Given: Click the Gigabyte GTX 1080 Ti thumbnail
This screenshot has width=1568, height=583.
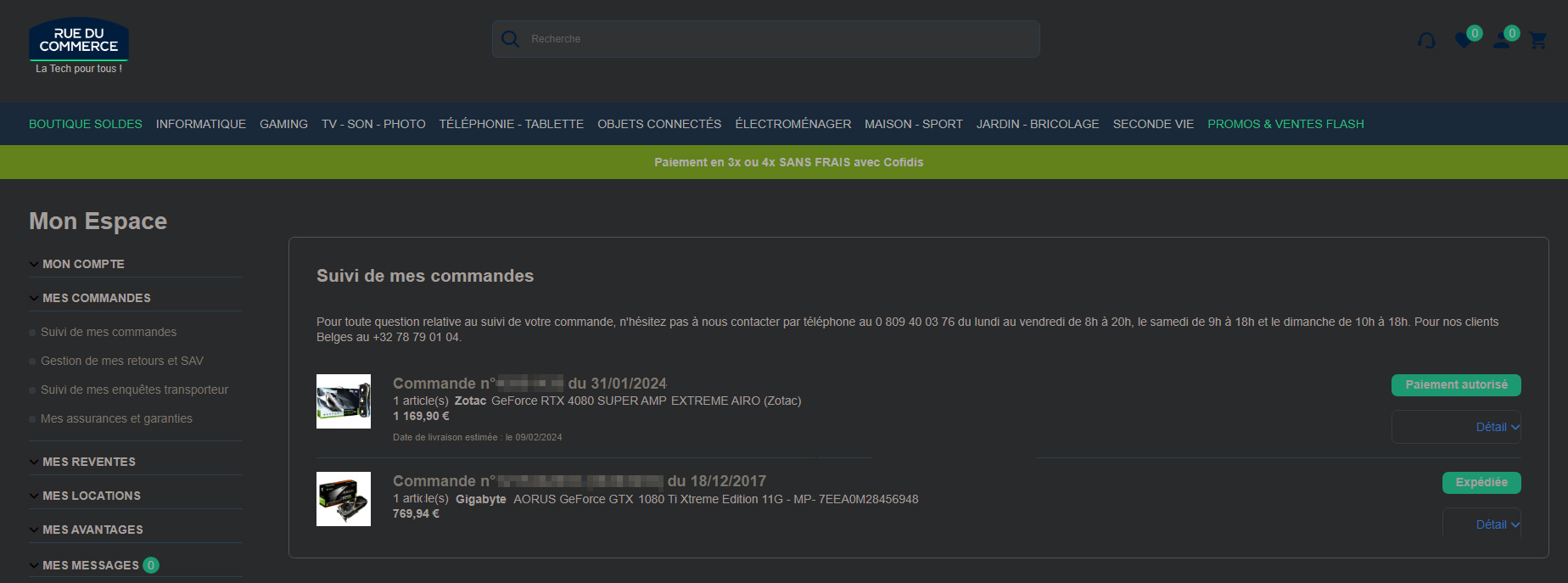Looking at the screenshot, I should [x=344, y=499].
